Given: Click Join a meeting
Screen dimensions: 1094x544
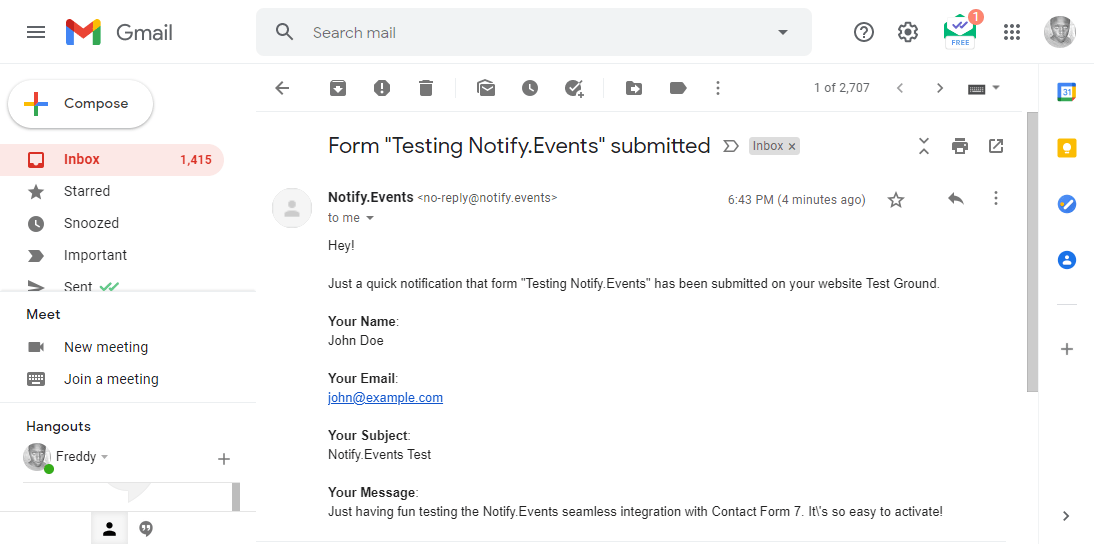Looking at the screenshot, I should point(112,379).
